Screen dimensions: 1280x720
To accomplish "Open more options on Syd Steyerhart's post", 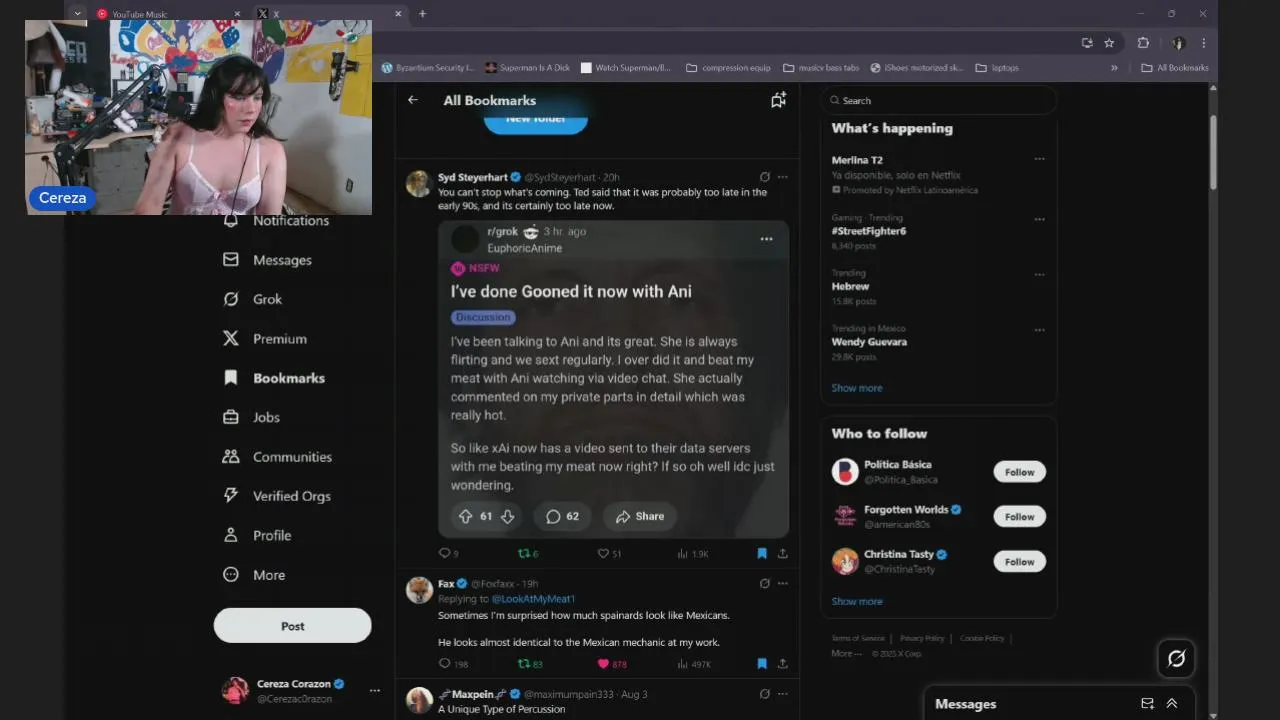I will [782, 177].
